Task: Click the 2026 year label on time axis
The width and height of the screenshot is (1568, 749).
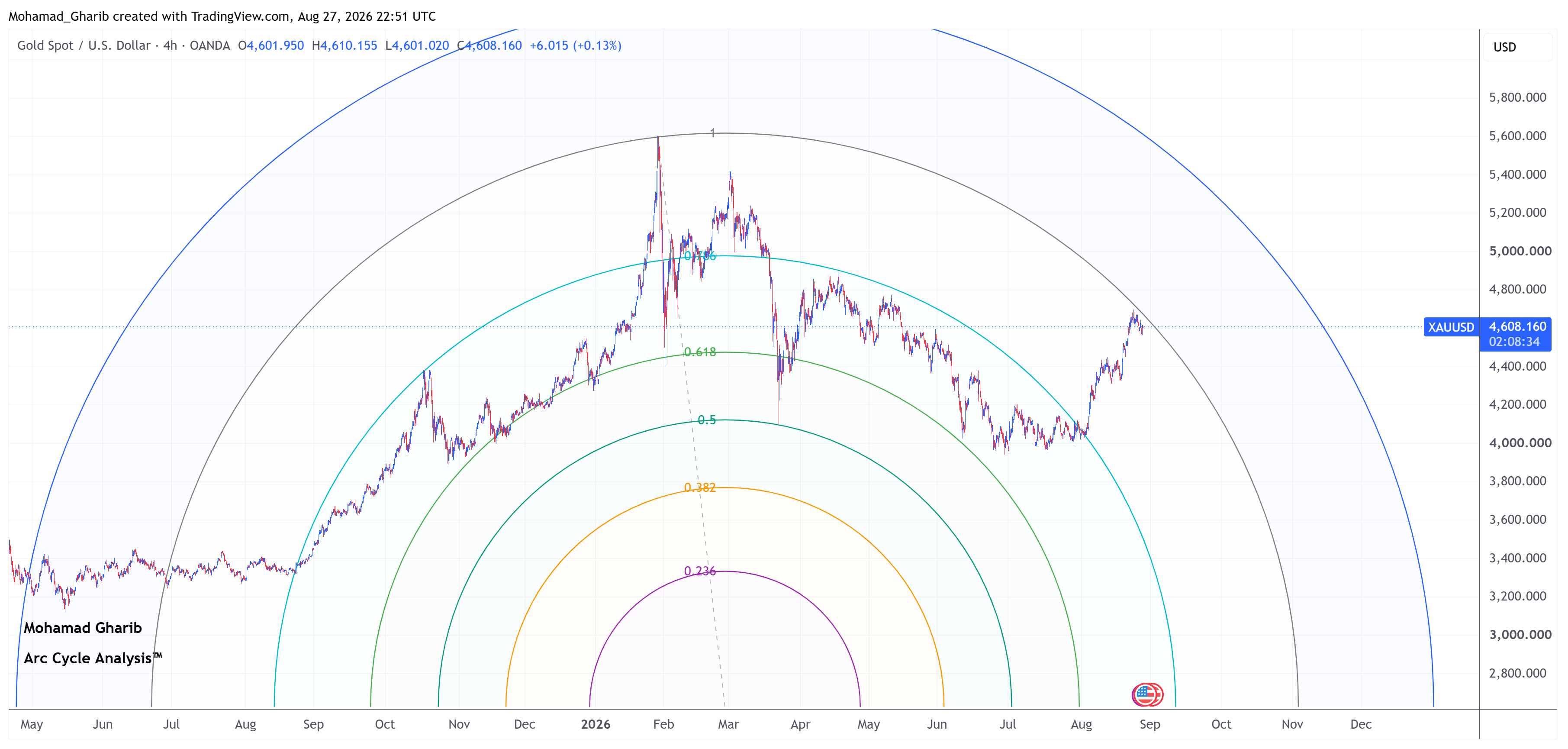Action: point(596,724)
